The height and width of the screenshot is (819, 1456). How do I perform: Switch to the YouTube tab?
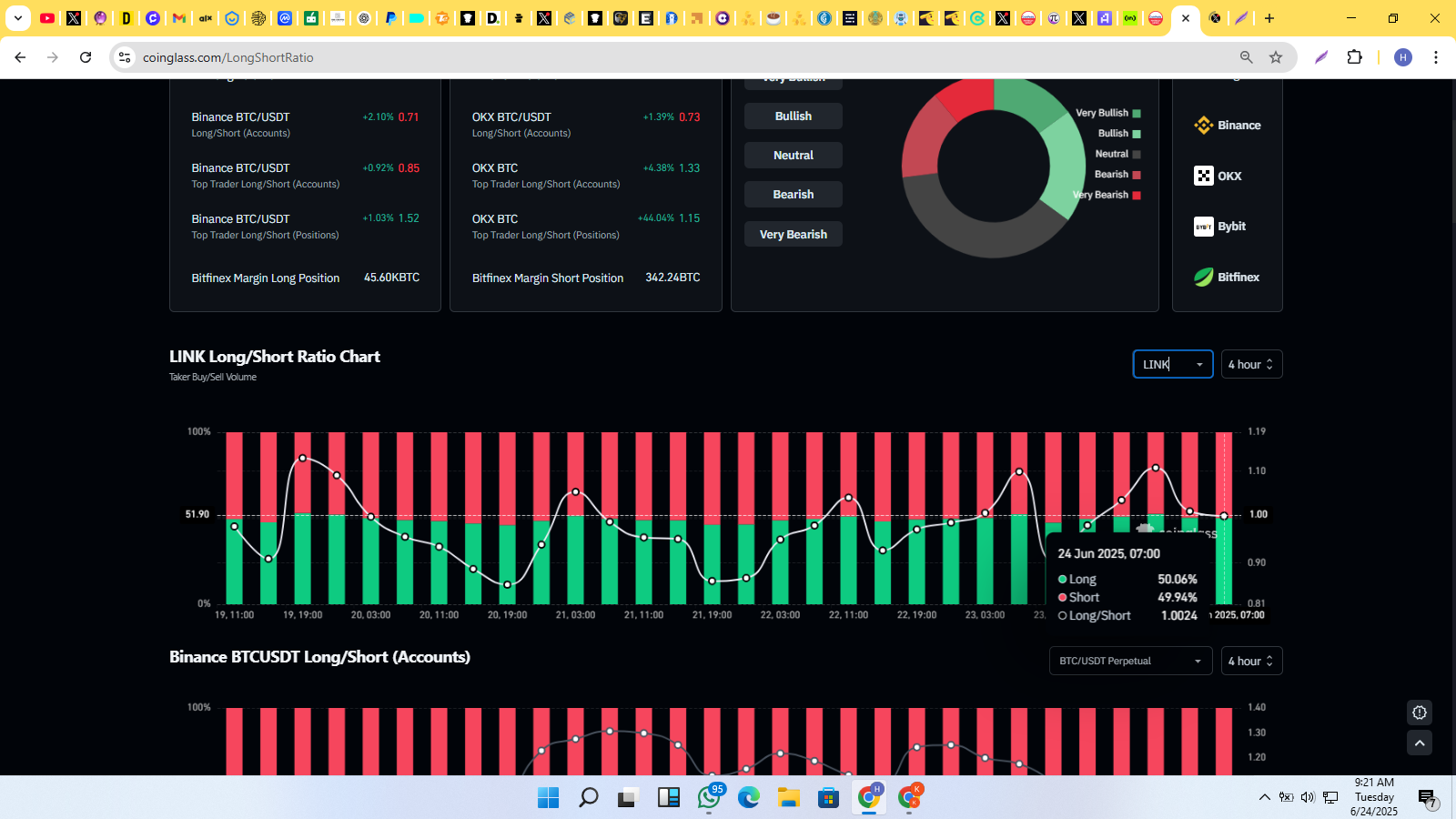[x=47, y=18]
